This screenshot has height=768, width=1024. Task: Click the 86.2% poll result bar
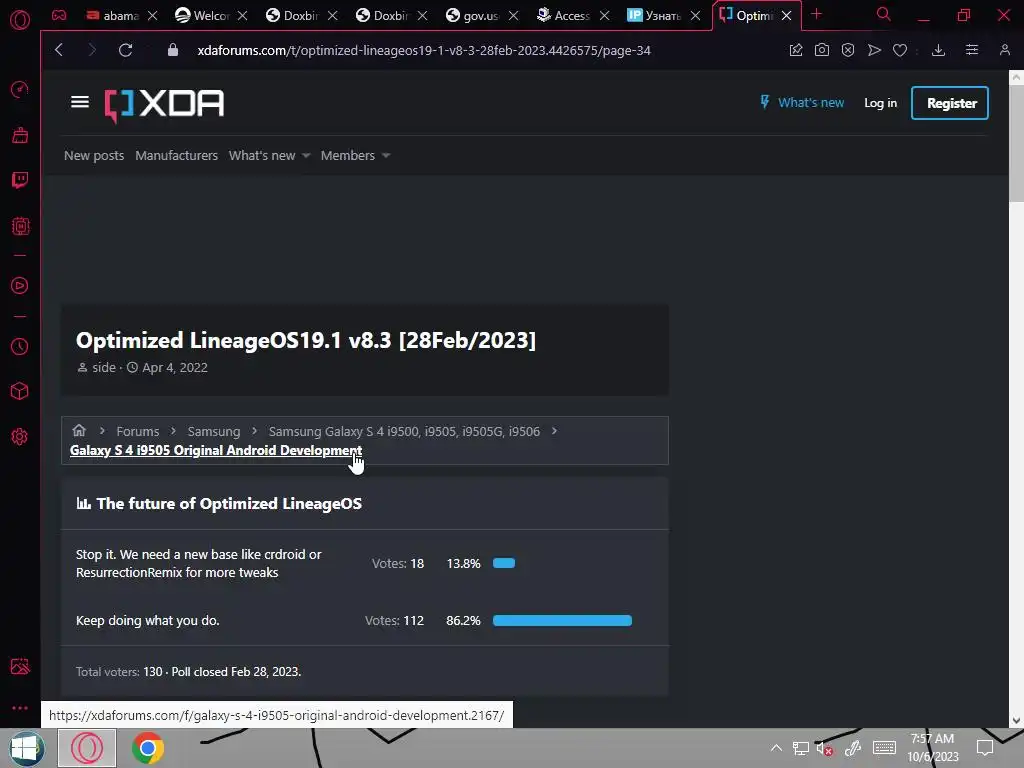(562, 620)
